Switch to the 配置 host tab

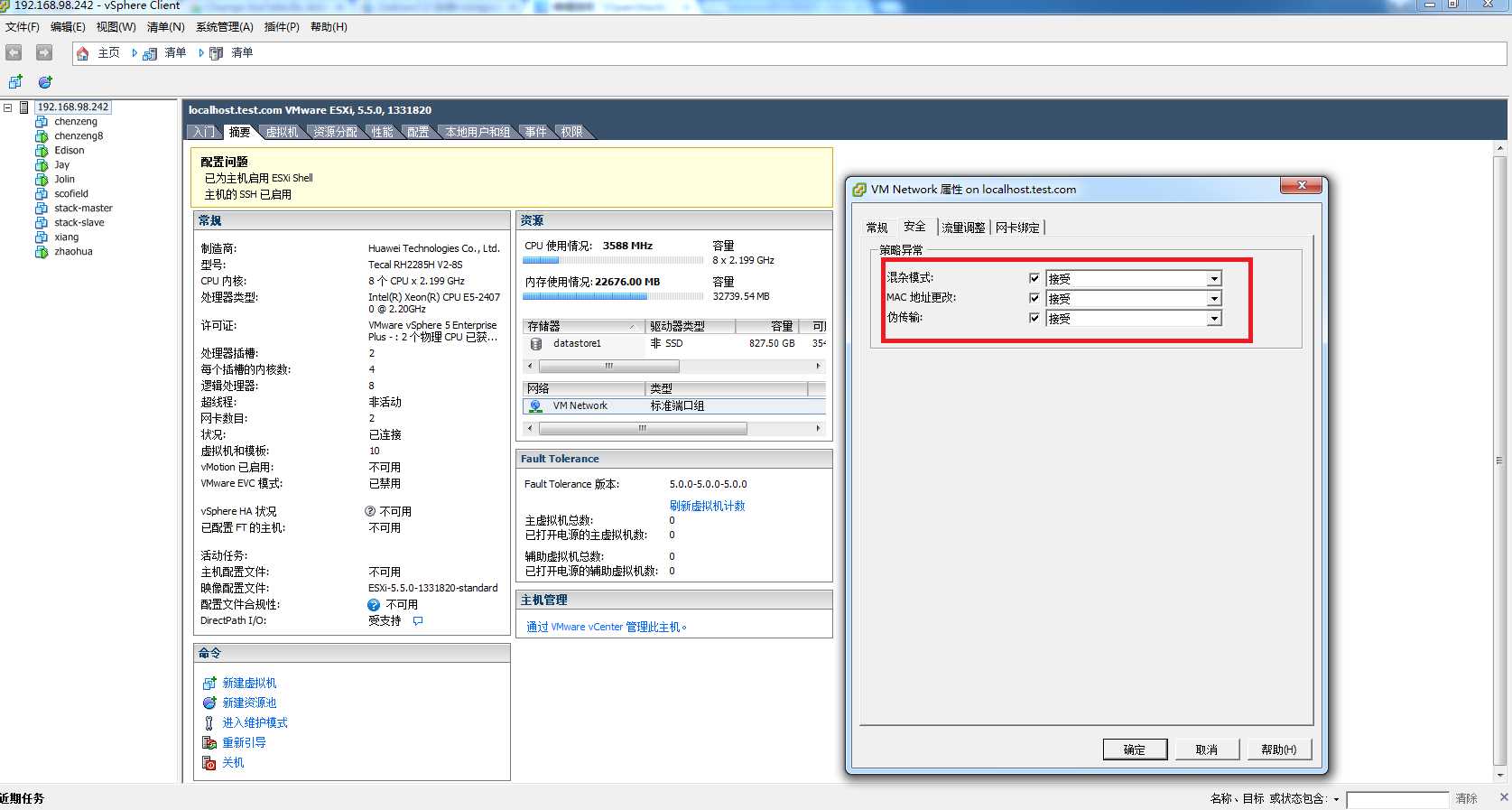click(x=418, y=133)
